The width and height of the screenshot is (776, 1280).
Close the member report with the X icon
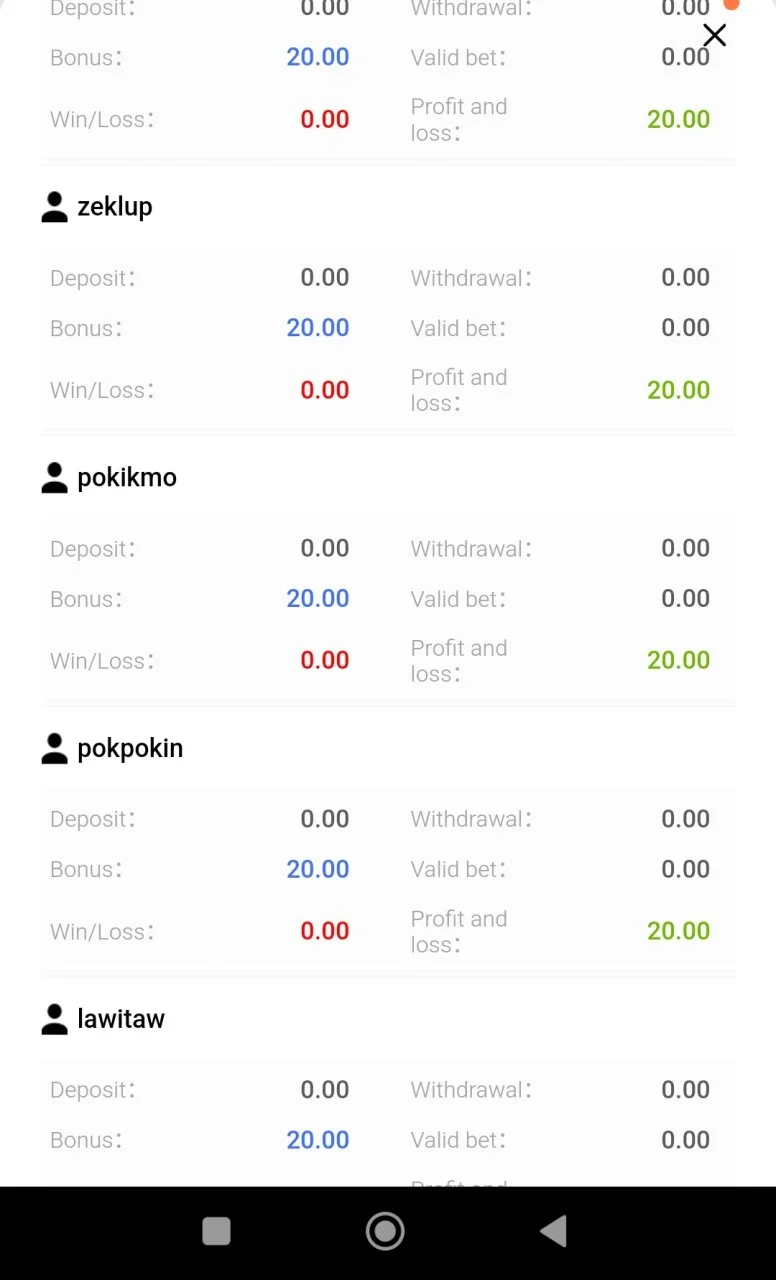714,36
